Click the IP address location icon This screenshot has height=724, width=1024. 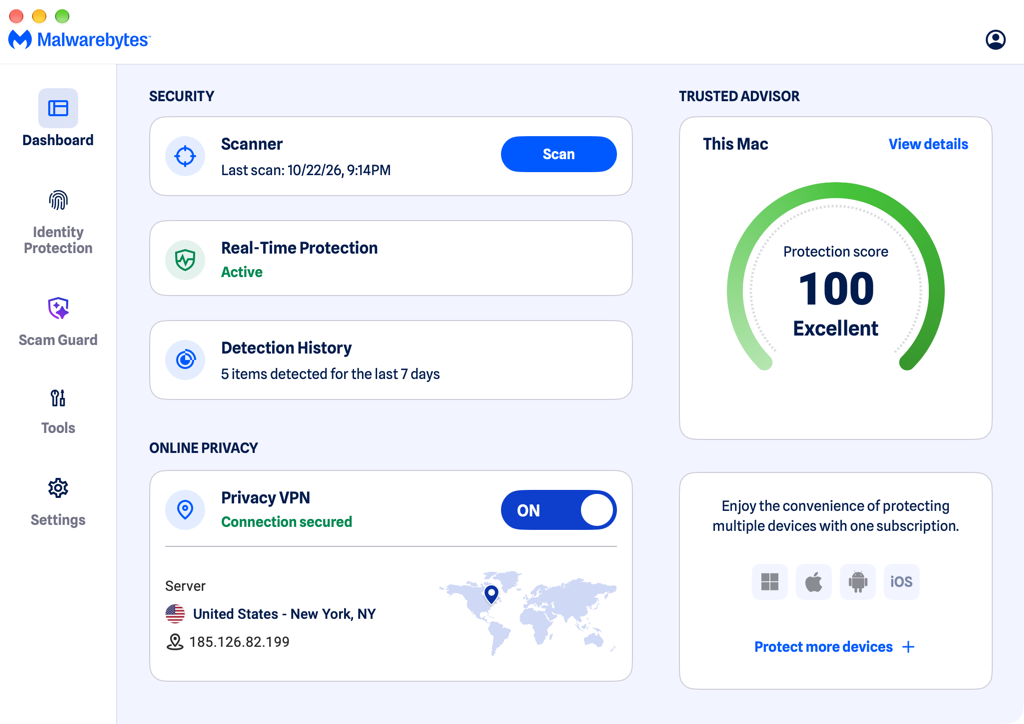tap(174, 642)
